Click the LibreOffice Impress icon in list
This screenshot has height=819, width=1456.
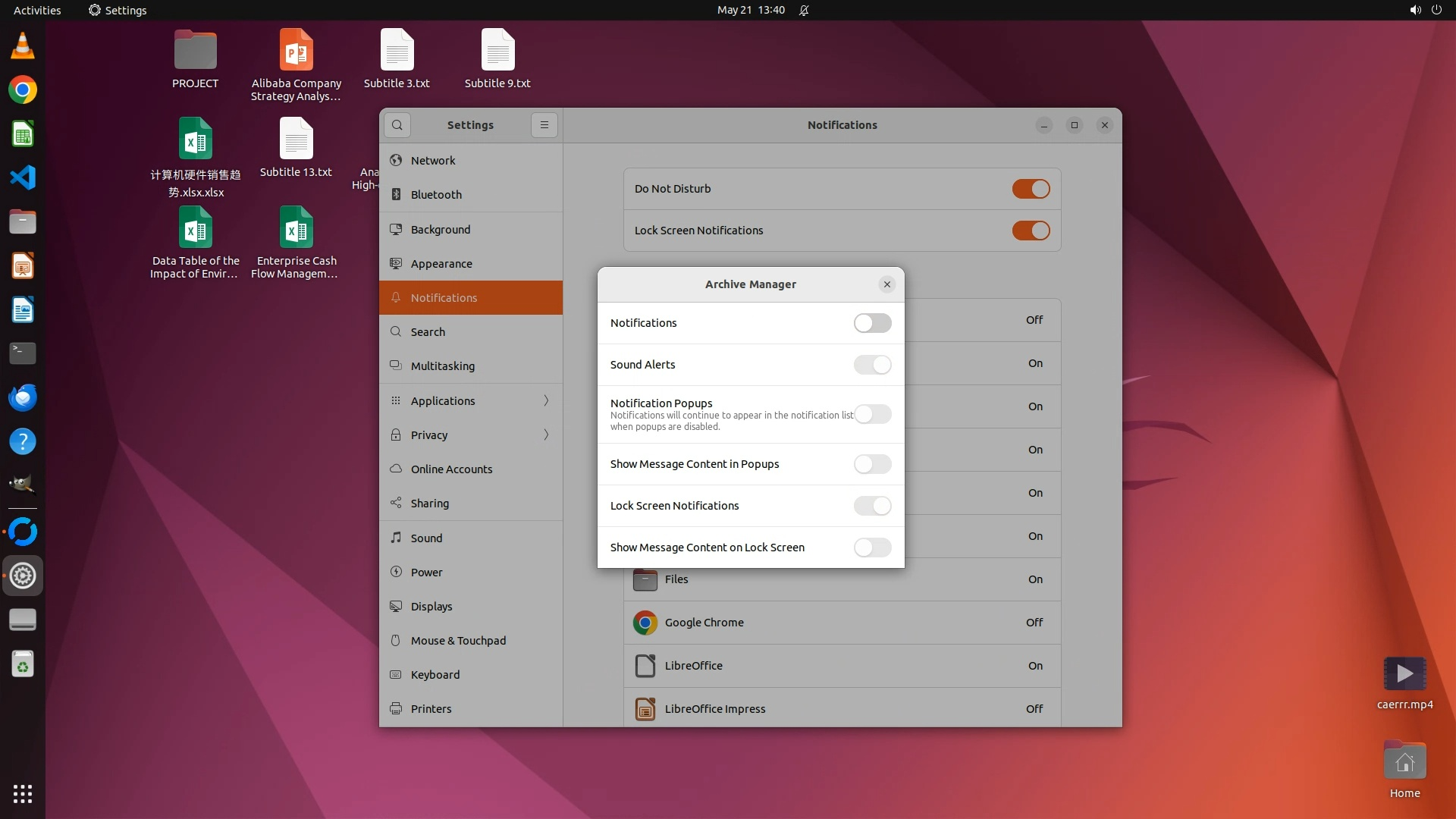(x=645, y=709)
